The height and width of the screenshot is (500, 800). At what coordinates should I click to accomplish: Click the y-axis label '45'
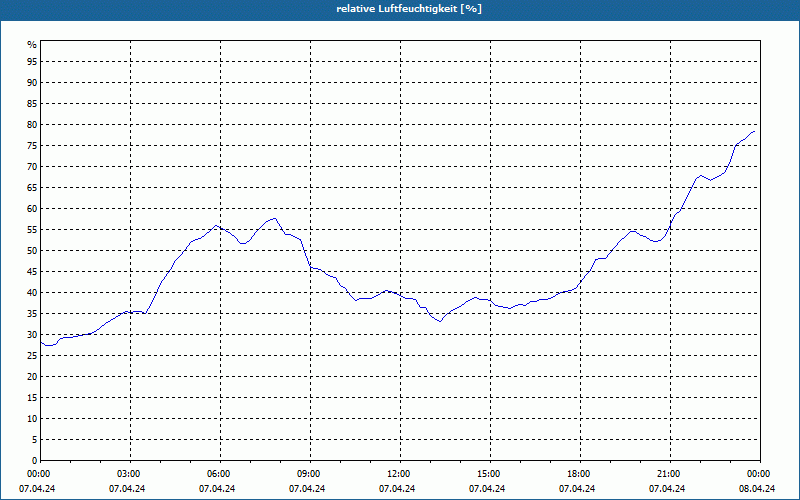[x=32, y=272]
